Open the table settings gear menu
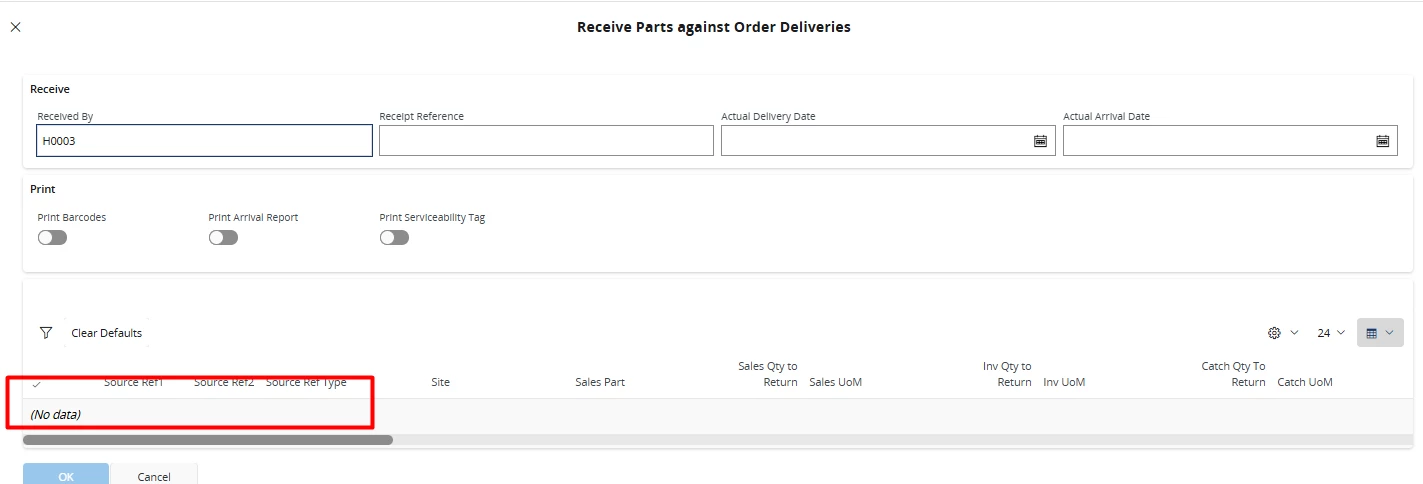 [x=1274, y=333]
